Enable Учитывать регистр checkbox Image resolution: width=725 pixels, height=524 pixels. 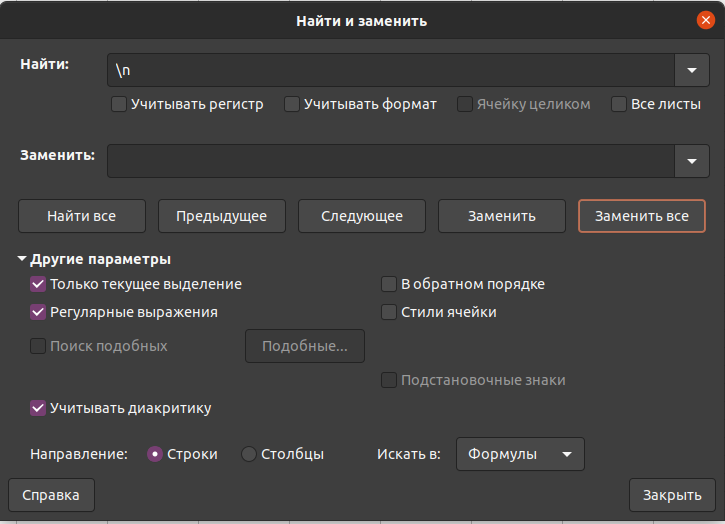[119, 104]
